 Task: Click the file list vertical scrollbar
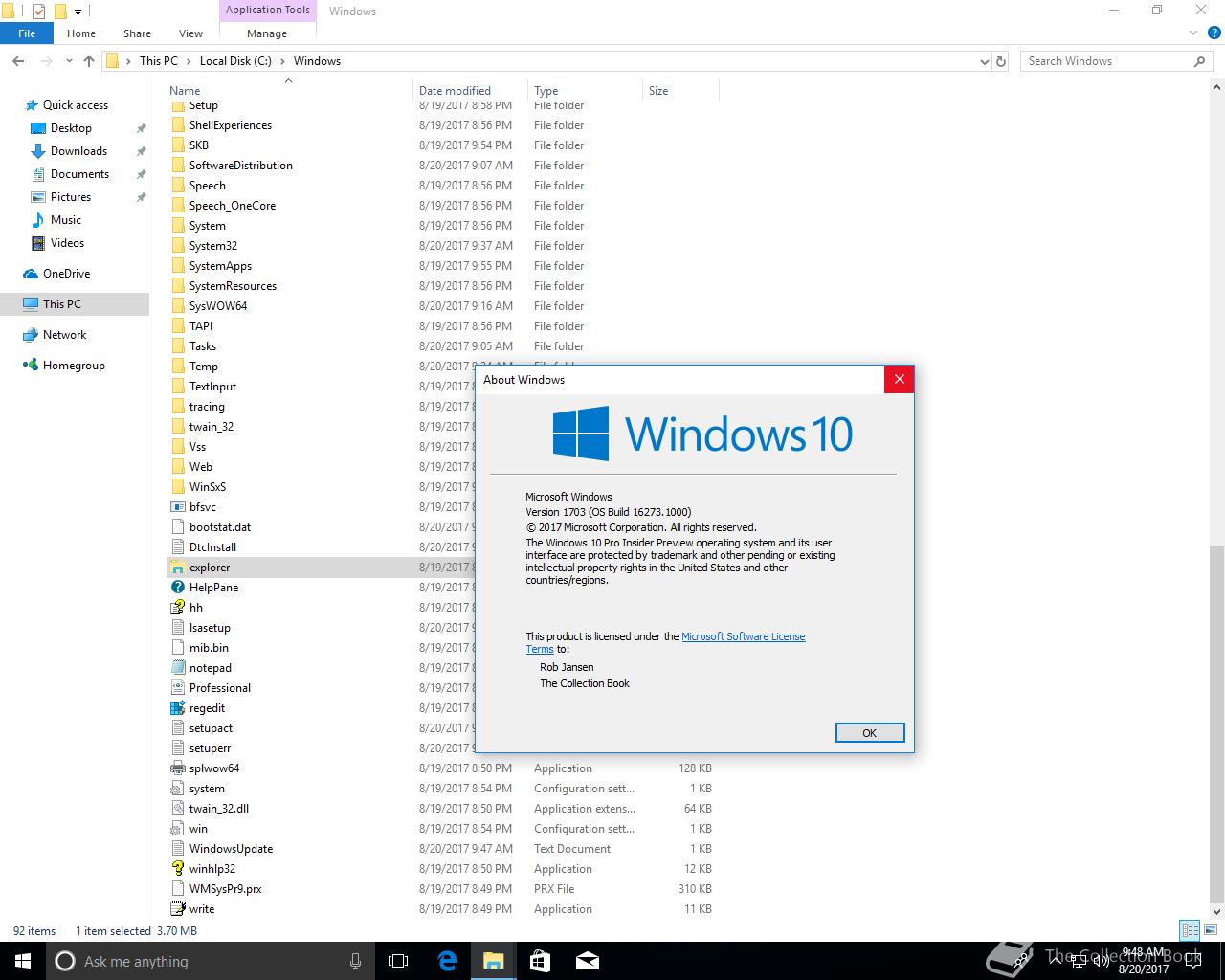[1216, 724]
